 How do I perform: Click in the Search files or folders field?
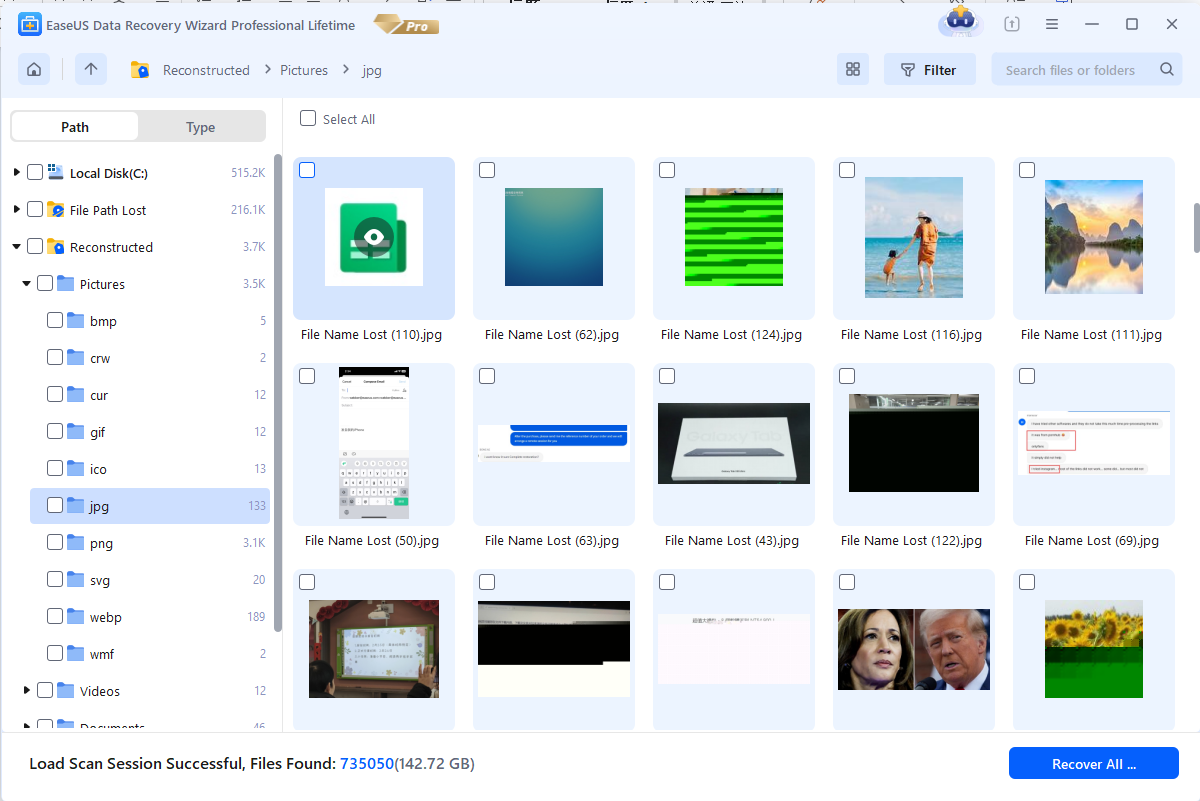click(x=1070, y=70)
